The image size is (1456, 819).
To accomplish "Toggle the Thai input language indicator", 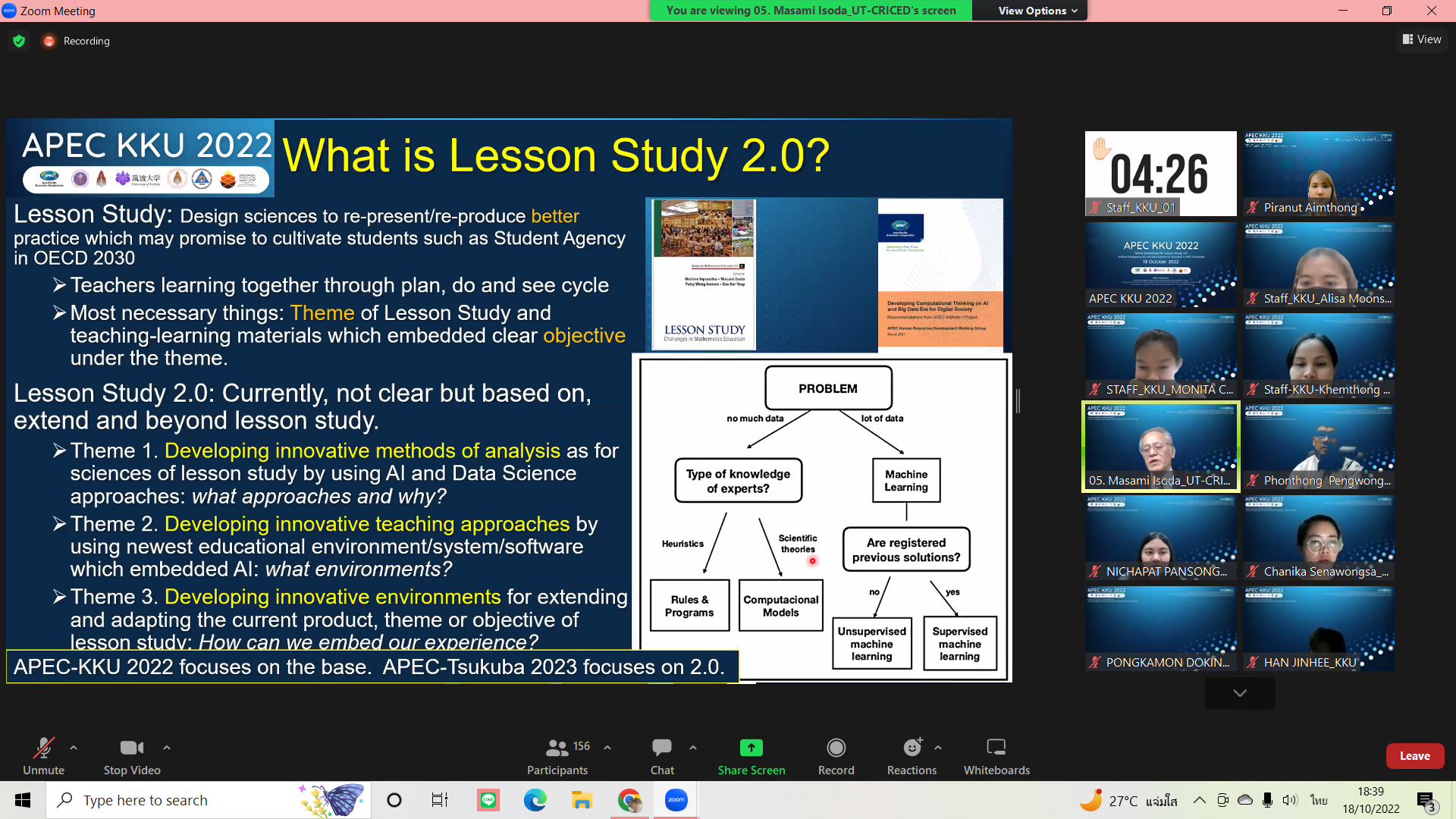I will pos(1319,800).
